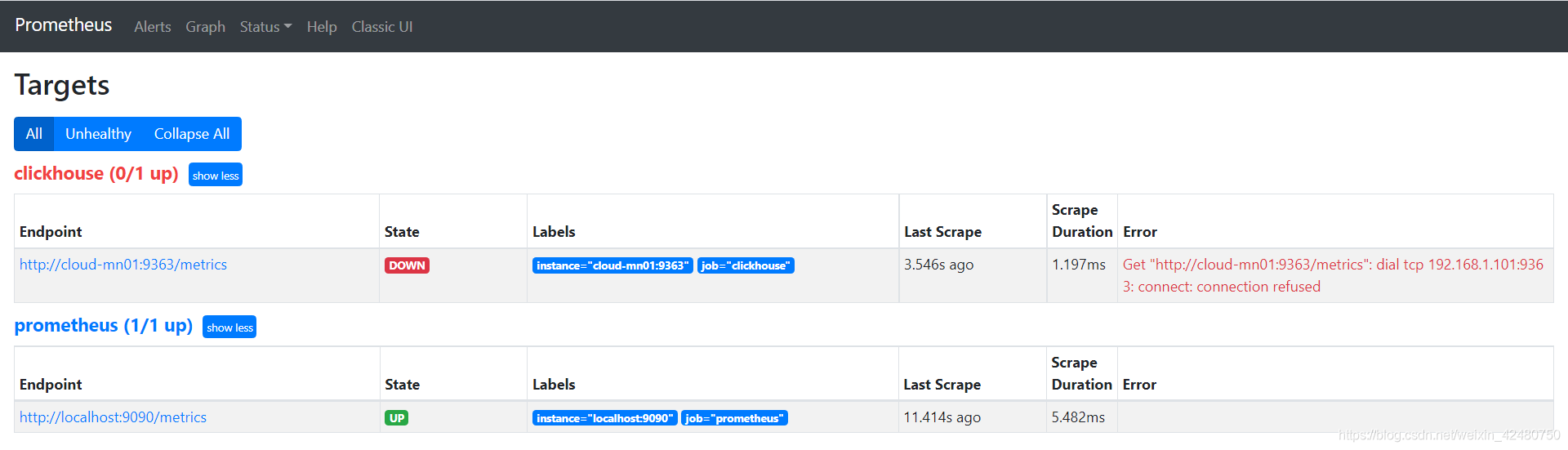Click the instance="localhost:9090" label badge
1568x450 pixels.
click(x=604, y=418)
